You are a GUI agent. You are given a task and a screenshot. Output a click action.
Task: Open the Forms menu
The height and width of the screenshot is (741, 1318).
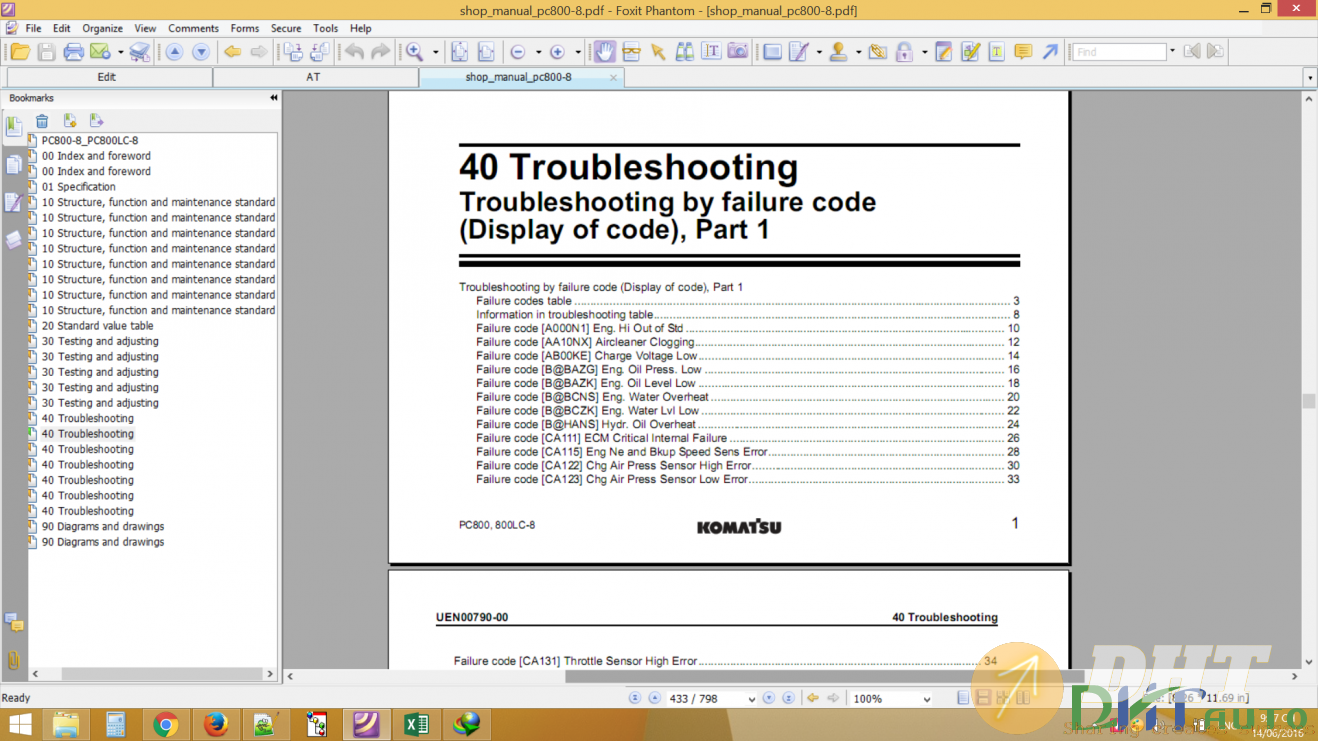[244, 28]
